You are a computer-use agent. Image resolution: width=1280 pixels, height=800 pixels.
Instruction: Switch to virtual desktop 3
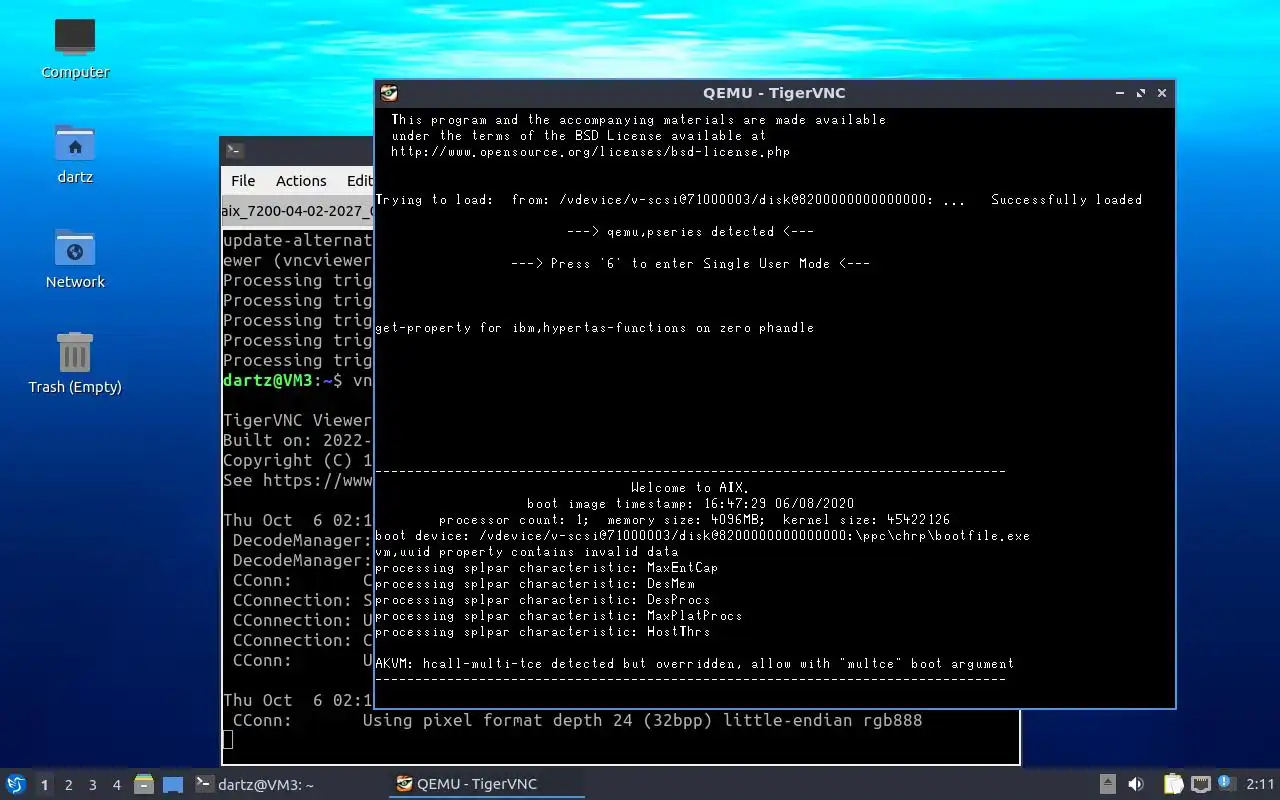coord(93,785)
